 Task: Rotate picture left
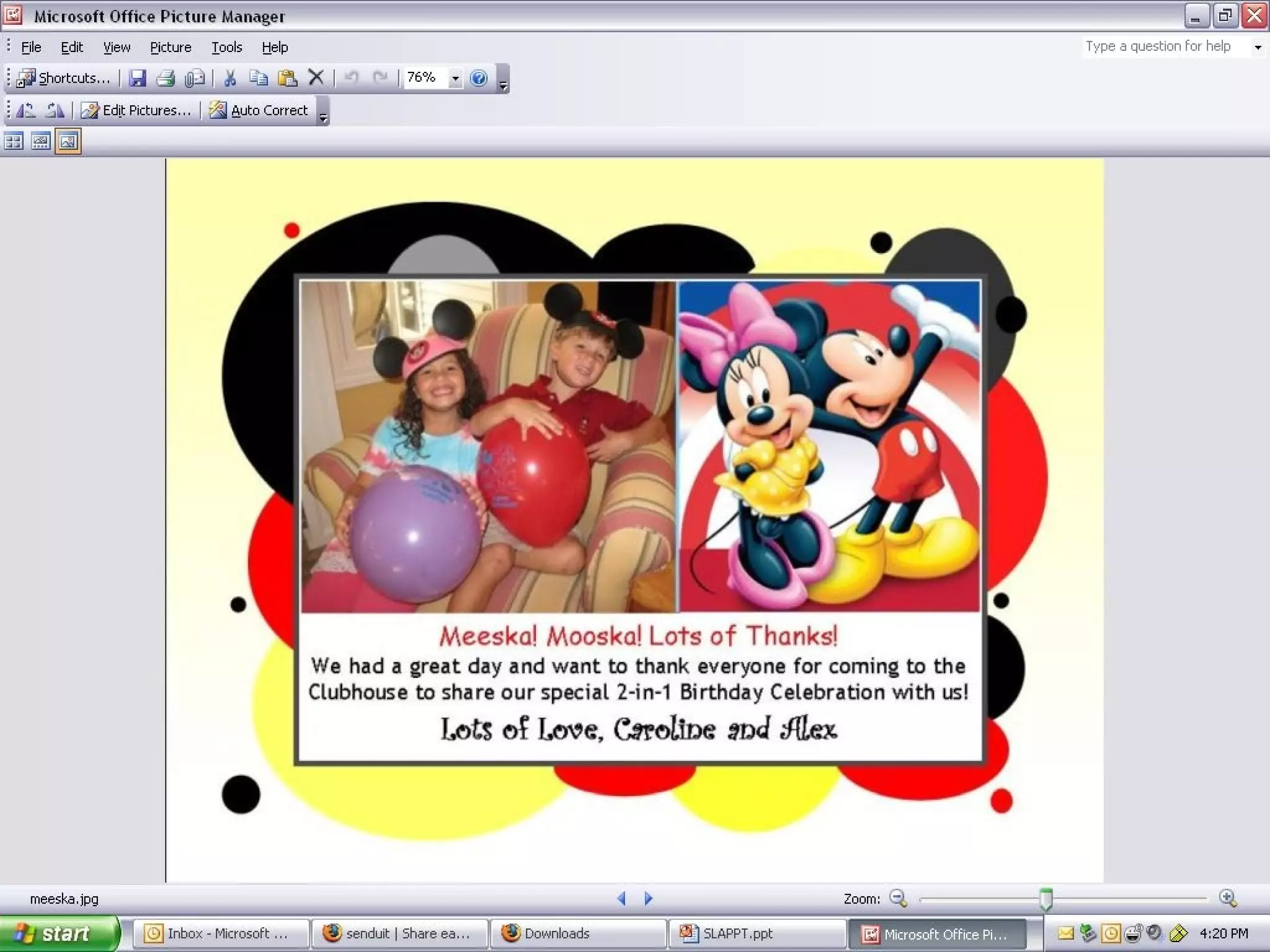coord(25,110)
